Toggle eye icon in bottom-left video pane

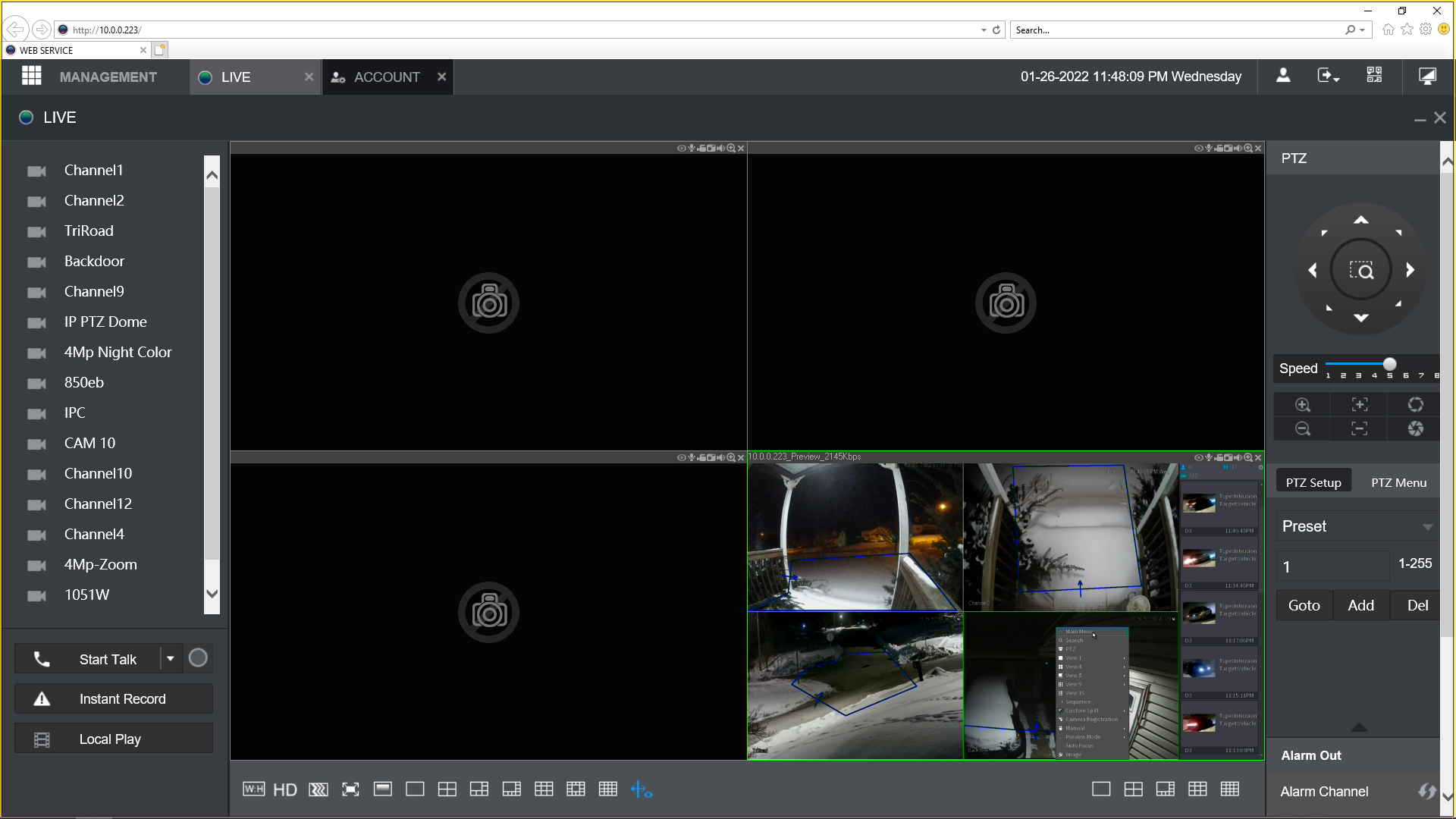[681, 457]
